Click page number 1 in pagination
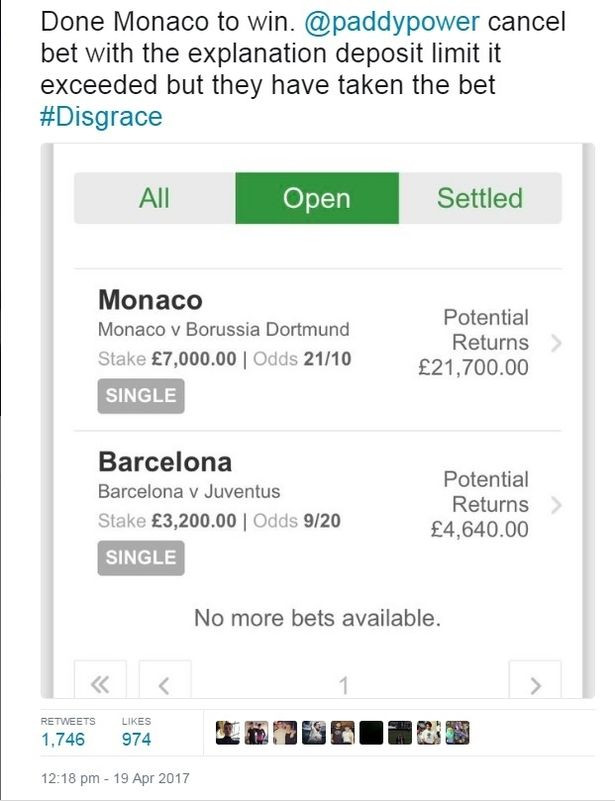 (343, 685)
